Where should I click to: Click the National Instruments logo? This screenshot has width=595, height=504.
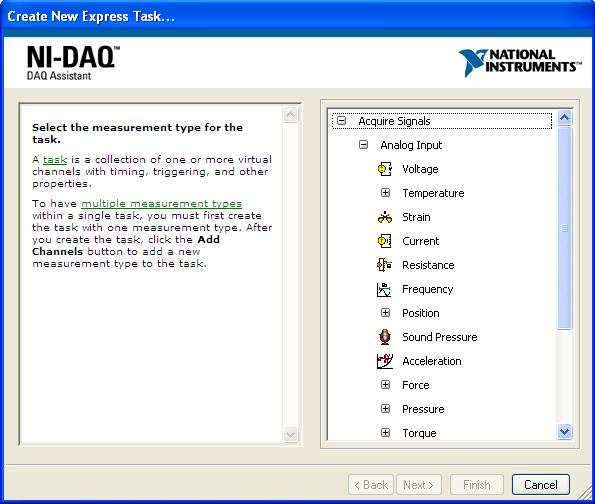[520, 62]
